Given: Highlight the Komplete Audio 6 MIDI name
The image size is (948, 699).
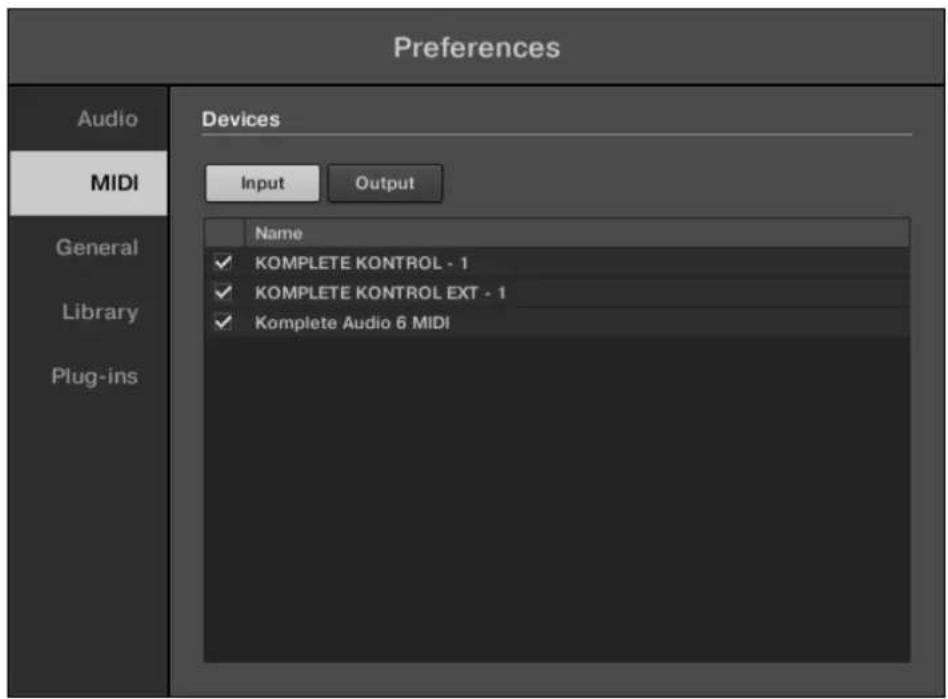Looking at the screenshot, I should coord(352,323).
